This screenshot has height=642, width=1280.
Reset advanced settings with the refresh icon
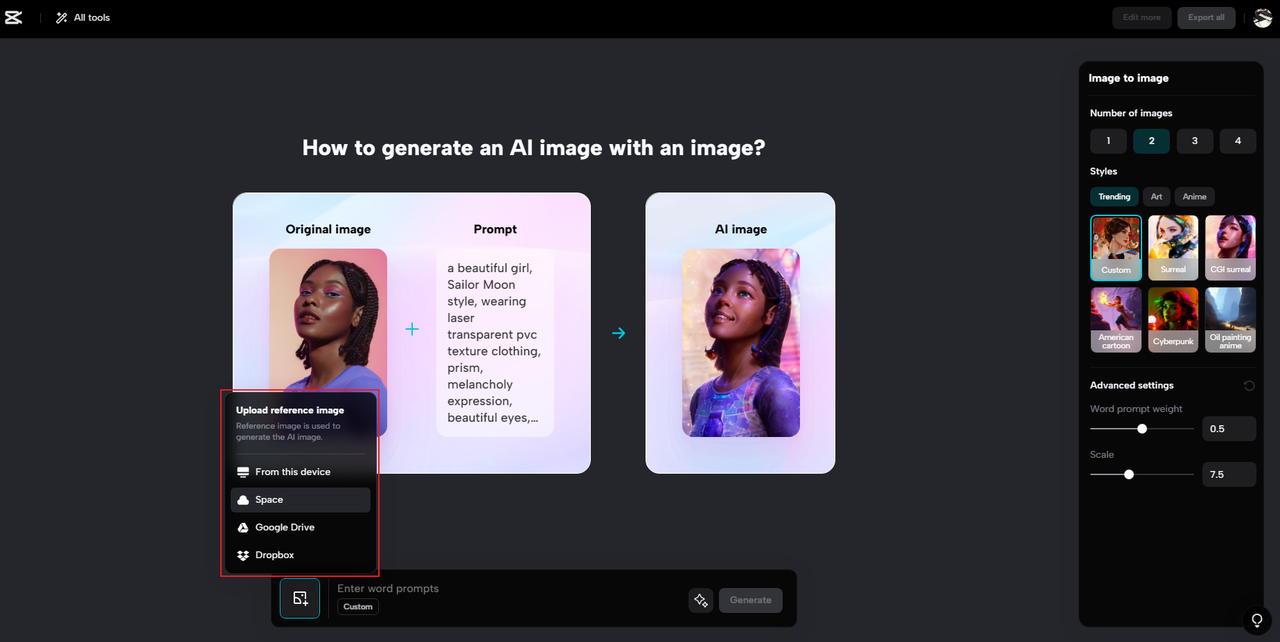[x=1249, y=386]
